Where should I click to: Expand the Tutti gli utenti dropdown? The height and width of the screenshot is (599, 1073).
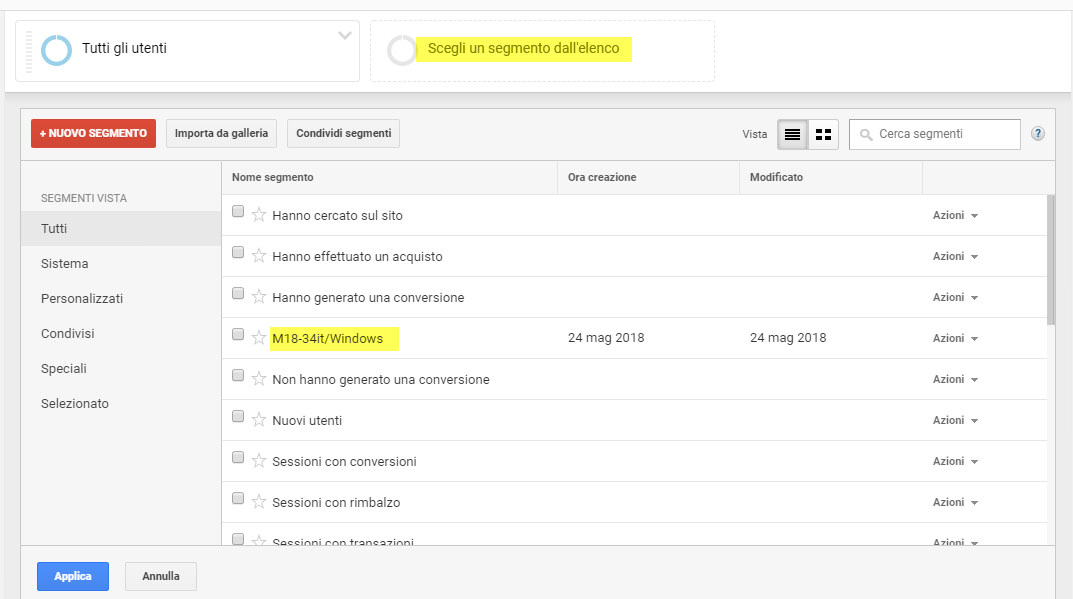[344, 37]
